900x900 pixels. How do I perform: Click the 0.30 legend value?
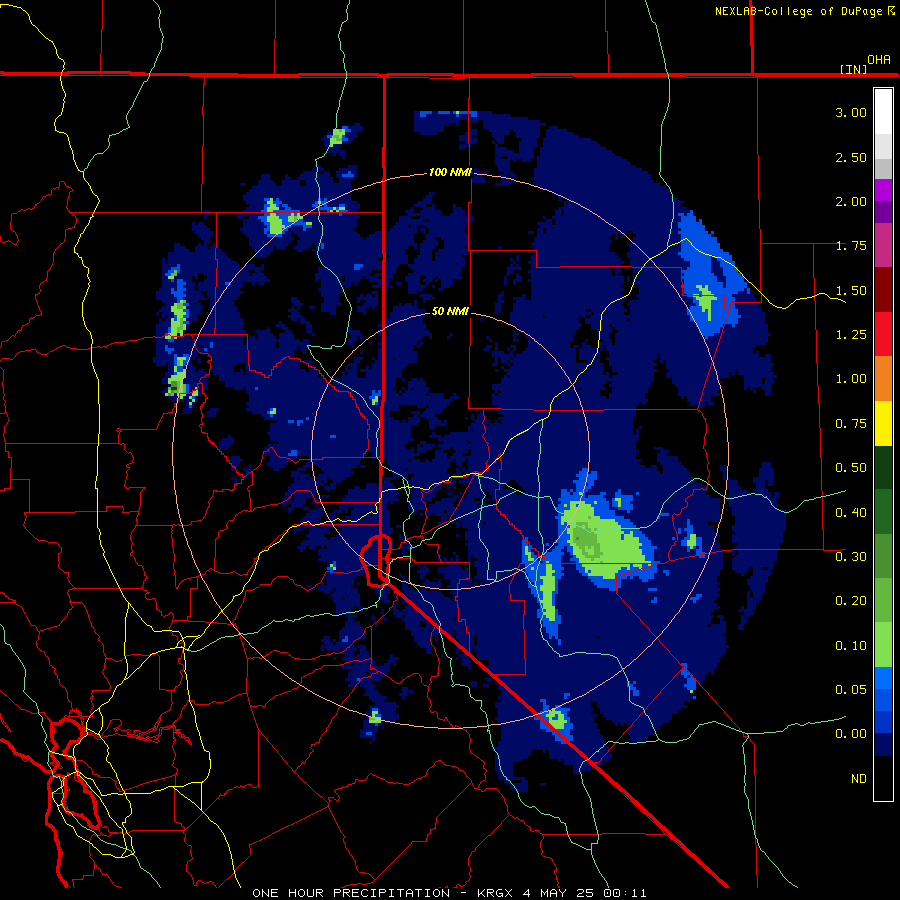(x=851, y=557)
